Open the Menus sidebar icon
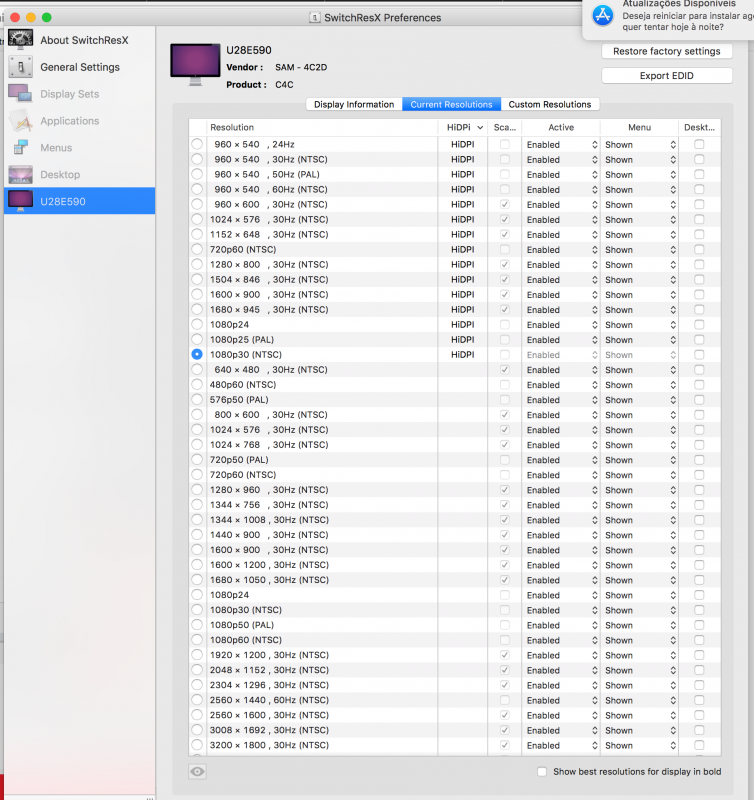This screenshot has height=800, width=754. click(20, 147)
